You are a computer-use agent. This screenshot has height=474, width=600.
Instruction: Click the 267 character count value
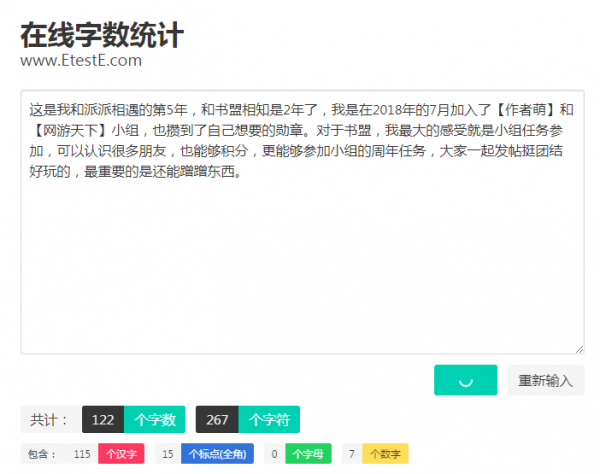[217, 419]
